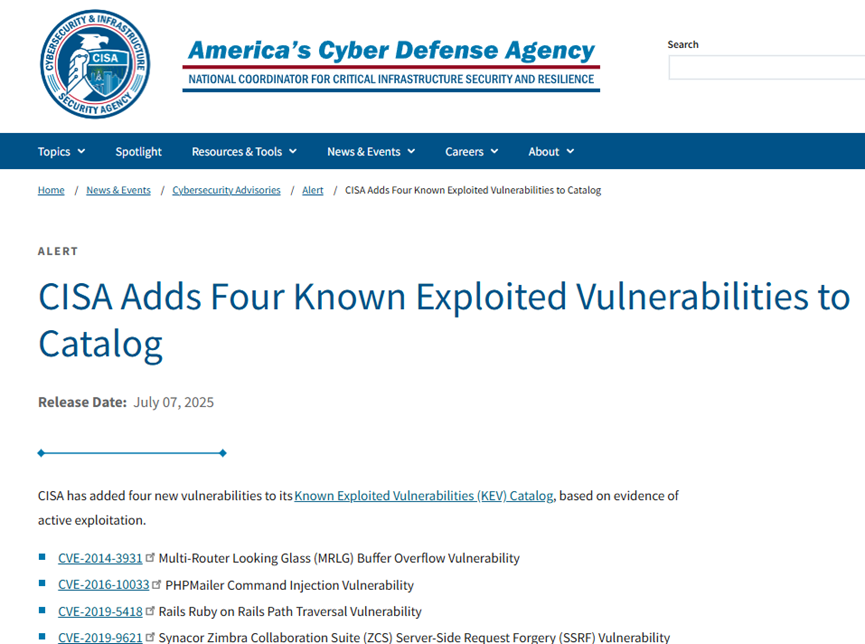The image size is (865, 644).
Task: Expand the News & Events nav menu
Action: click(371, 152)
